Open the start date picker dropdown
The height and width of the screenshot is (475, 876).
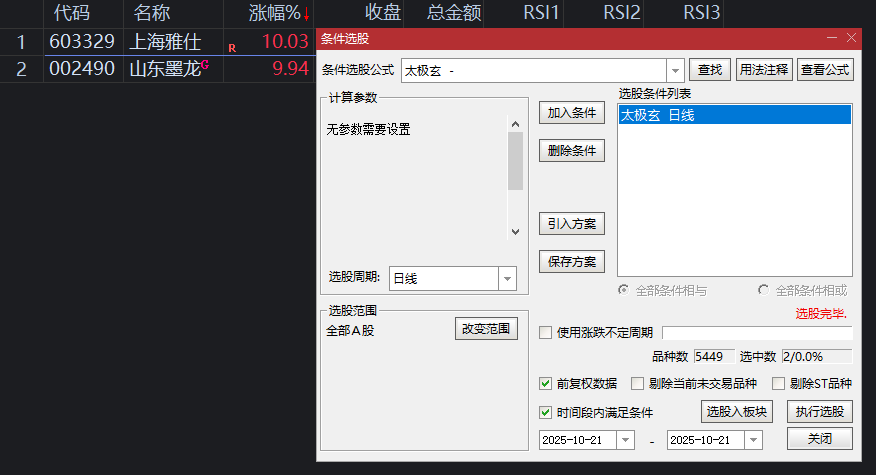point(625,440)
